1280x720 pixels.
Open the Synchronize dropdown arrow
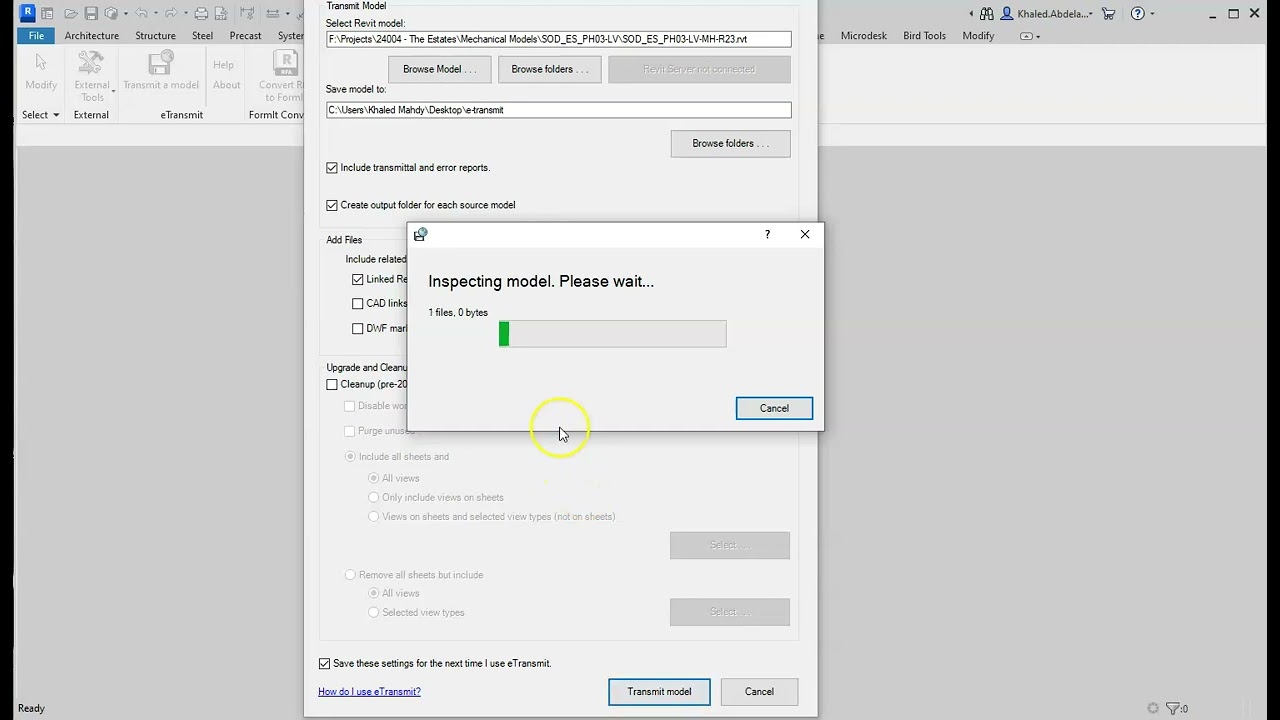(x=125, y=14)
